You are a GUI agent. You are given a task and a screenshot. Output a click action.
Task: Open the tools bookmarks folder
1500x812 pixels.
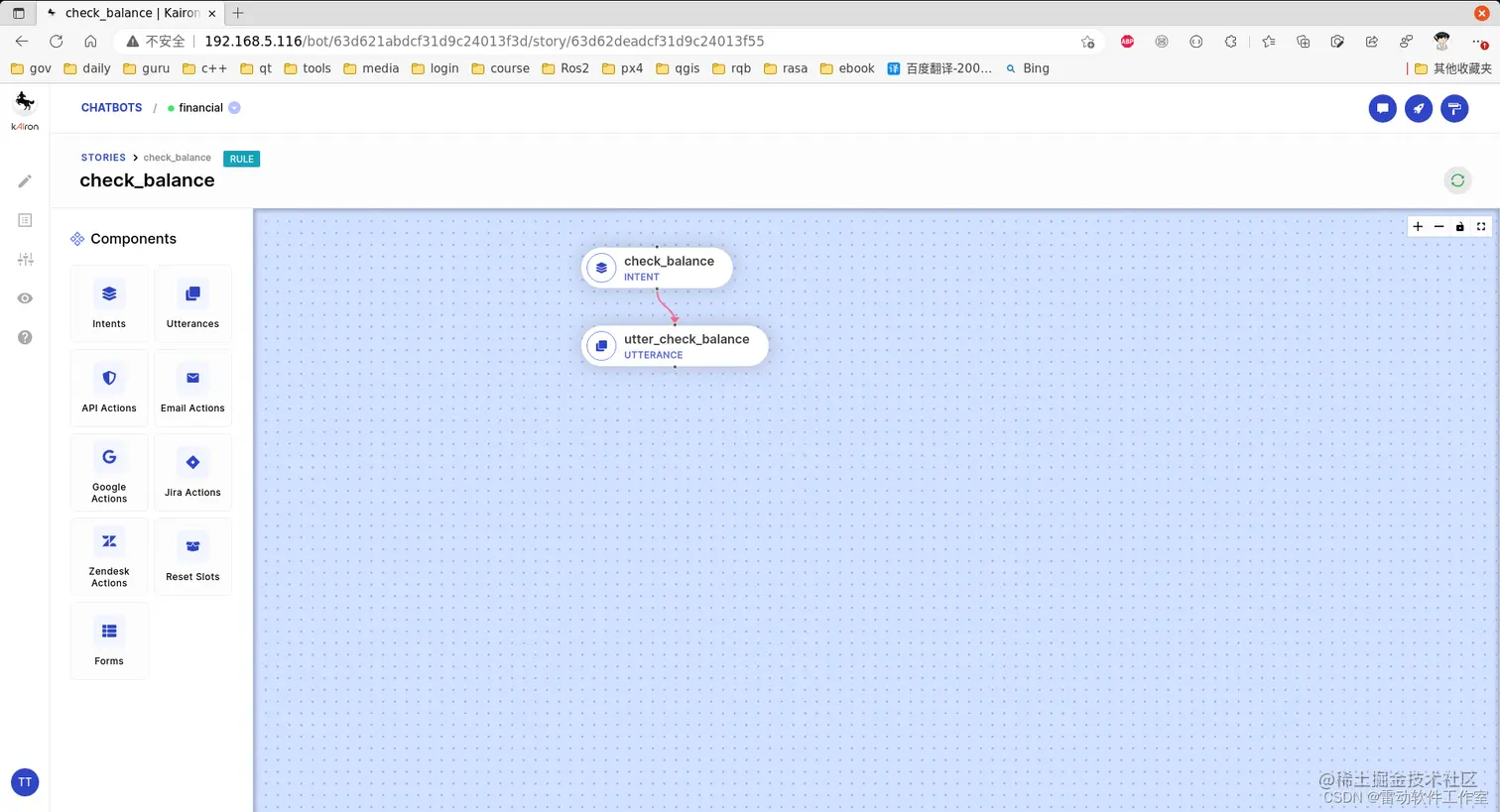click(308, 68)
